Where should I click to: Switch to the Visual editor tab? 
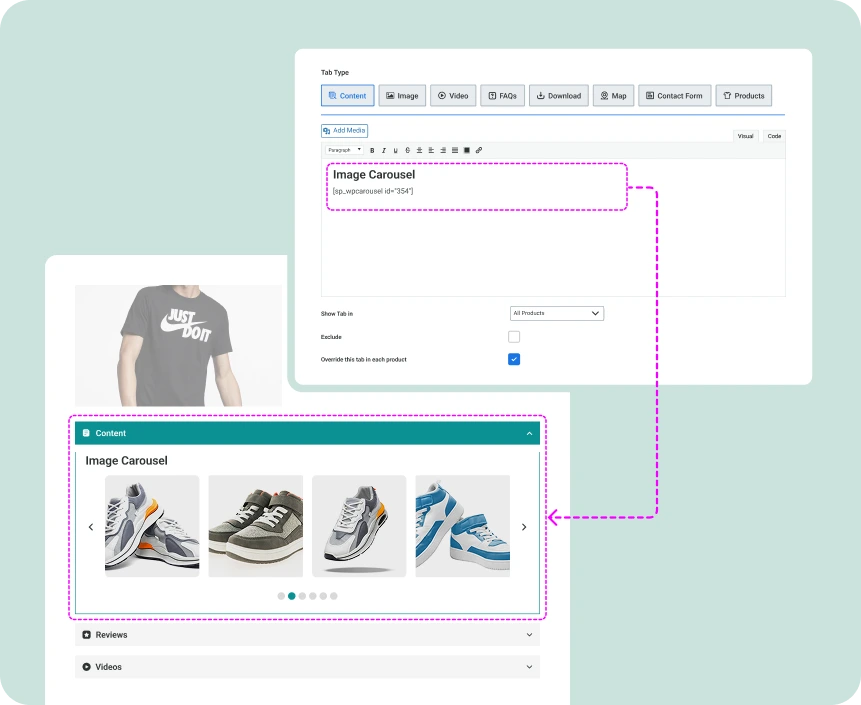coord(745,136)
